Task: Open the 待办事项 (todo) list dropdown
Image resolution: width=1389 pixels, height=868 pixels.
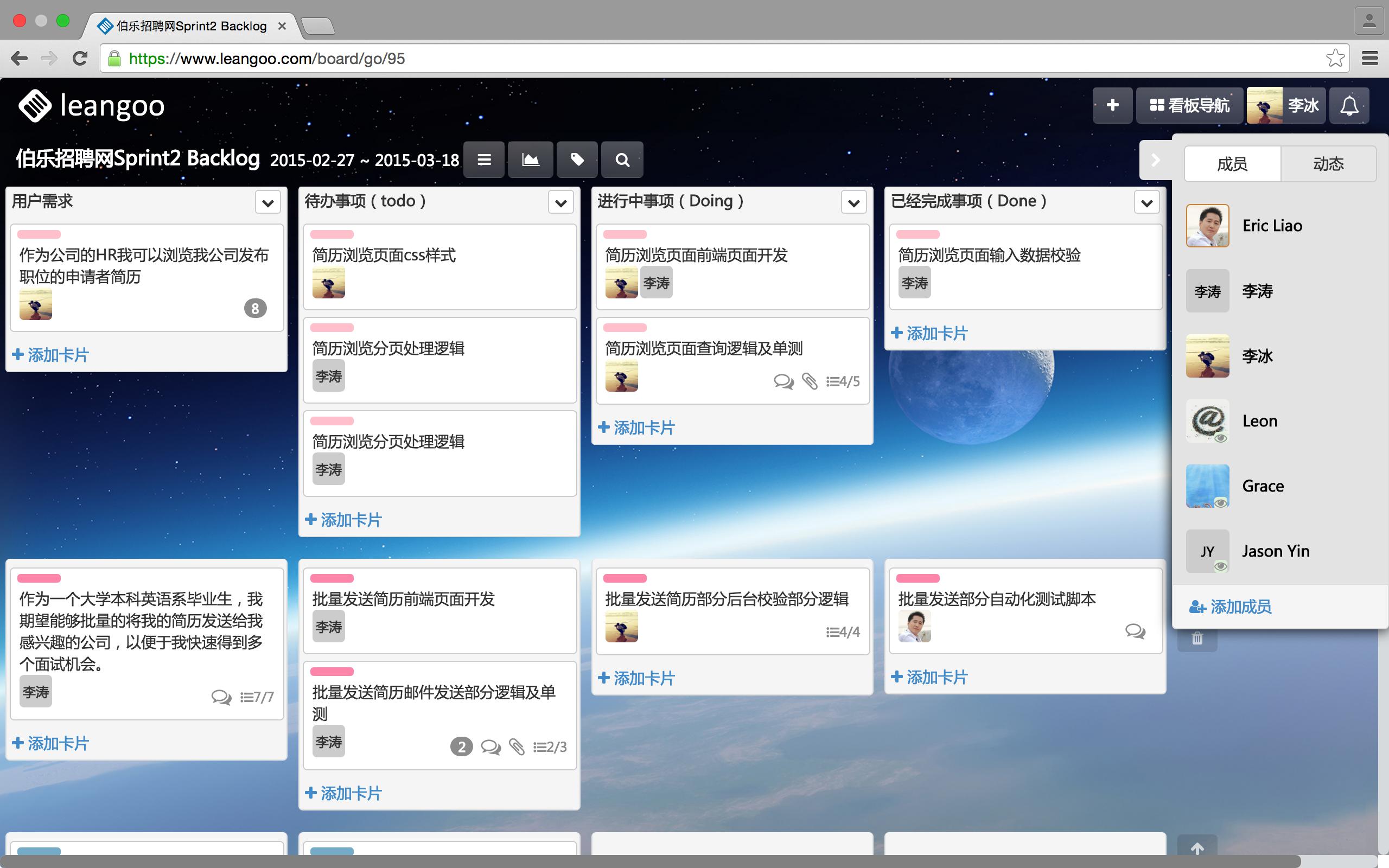Action: pyautogui.click(x=561, y=203)
